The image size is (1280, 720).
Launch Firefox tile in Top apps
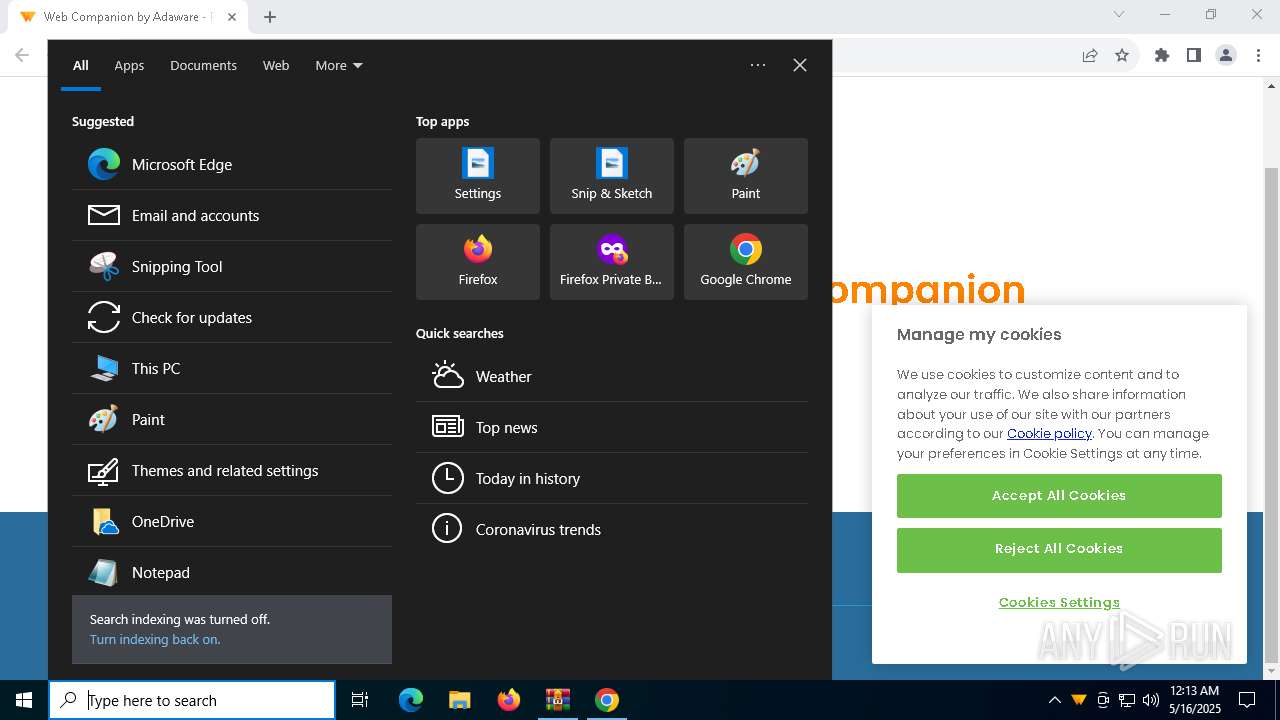coord(478,262)
